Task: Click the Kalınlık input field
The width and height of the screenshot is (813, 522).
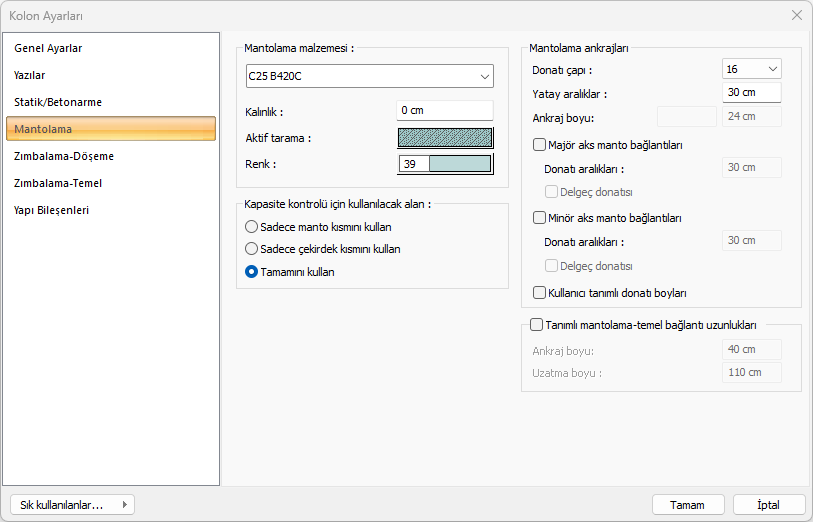Action: 444,110
